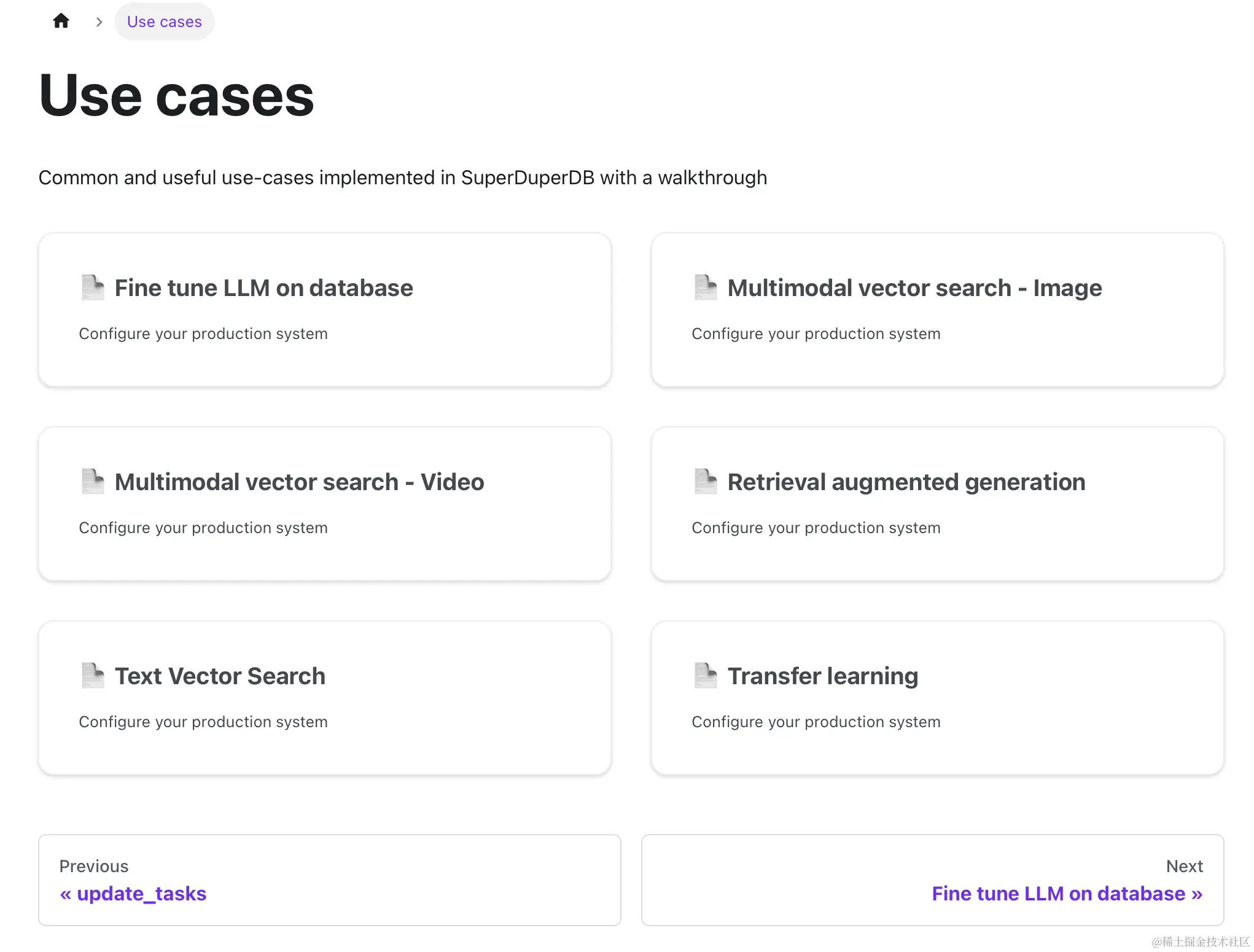Click document icon beside Multimodal Image card
1254x952 pixels.
tap(705, 287)
